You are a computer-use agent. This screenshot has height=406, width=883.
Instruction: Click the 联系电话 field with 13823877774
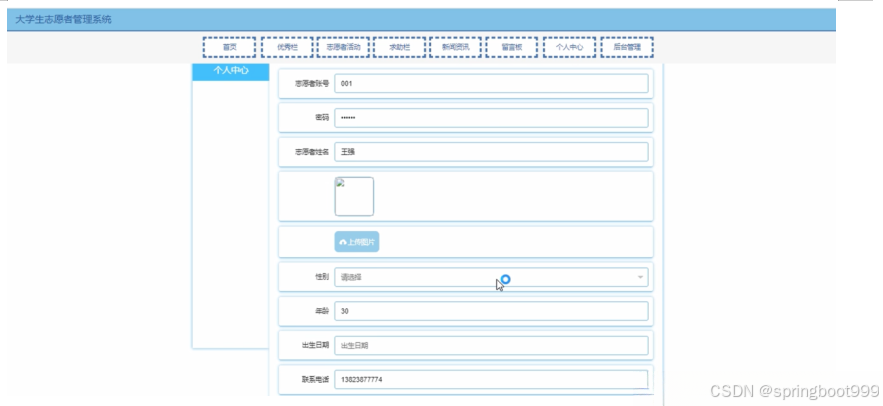(491, 380)
